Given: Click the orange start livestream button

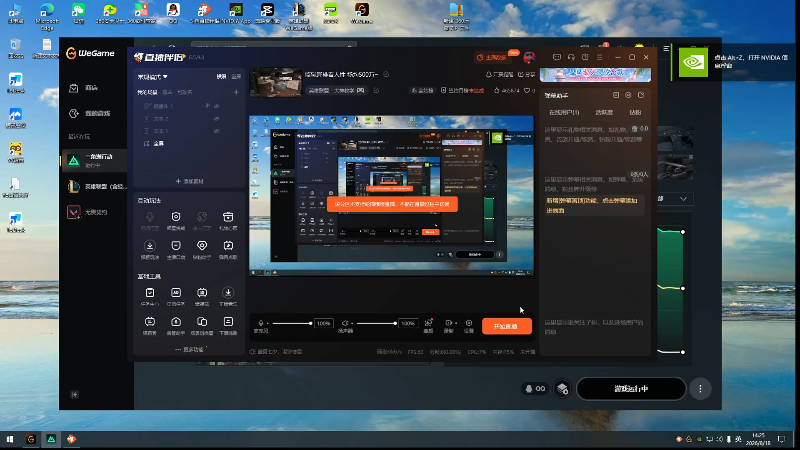Looking at the screenshot, I should click(x=507, y=326).
